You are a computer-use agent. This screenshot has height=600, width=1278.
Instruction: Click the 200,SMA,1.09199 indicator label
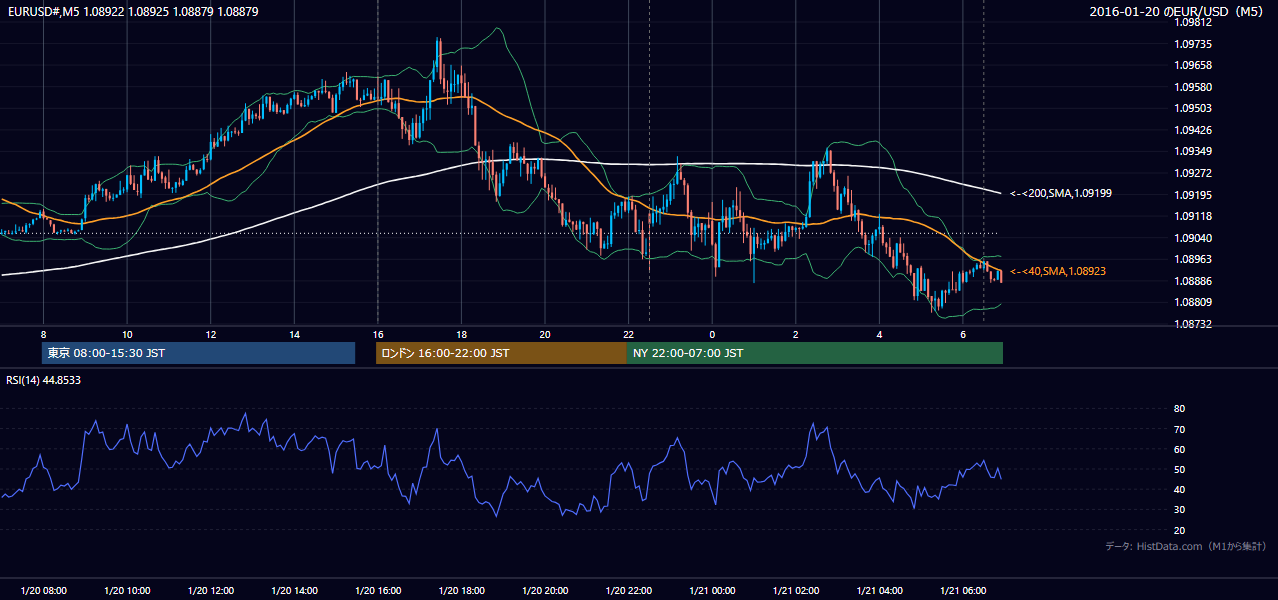coord(1061,193)
